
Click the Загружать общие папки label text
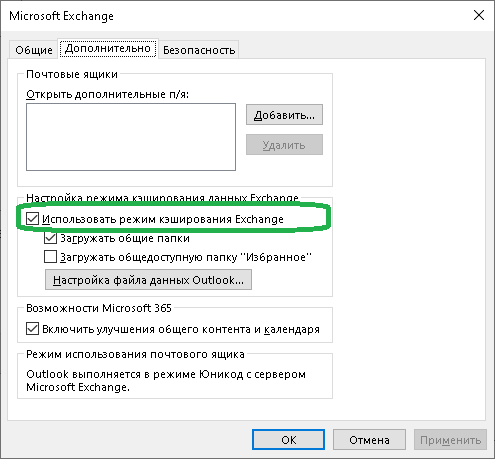125,238
